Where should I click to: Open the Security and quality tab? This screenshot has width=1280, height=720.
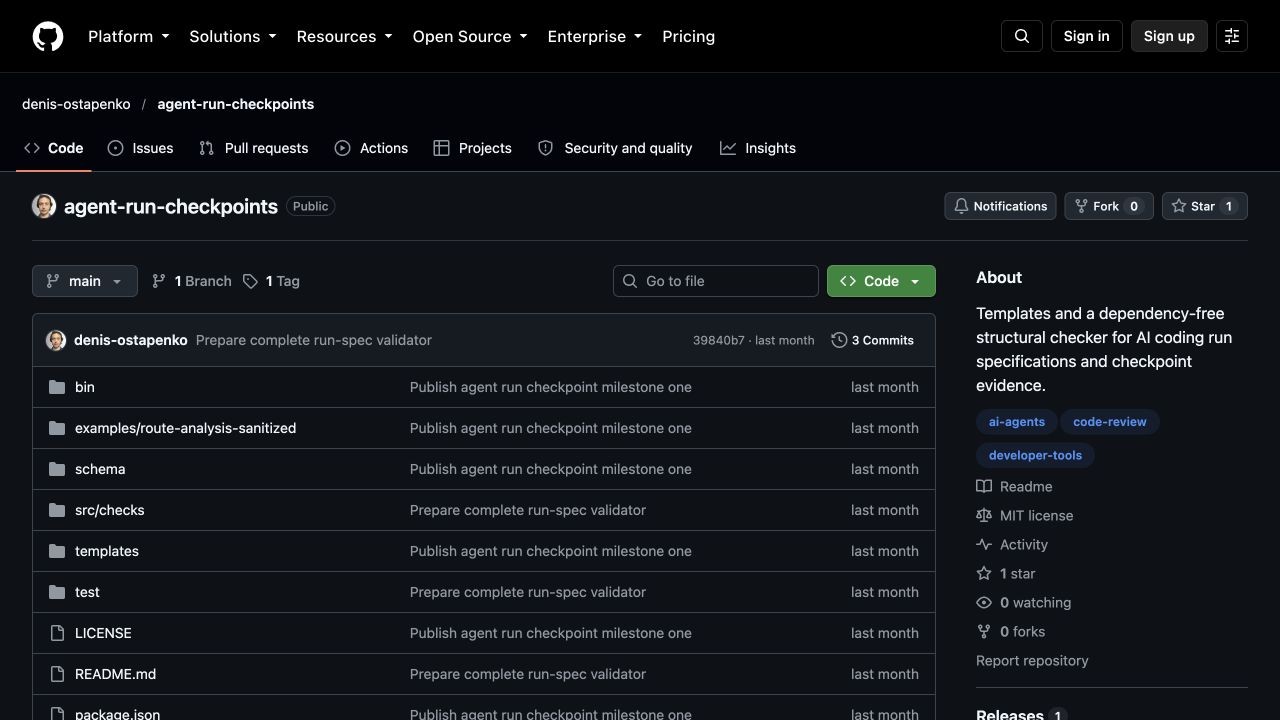coord(615,148)
